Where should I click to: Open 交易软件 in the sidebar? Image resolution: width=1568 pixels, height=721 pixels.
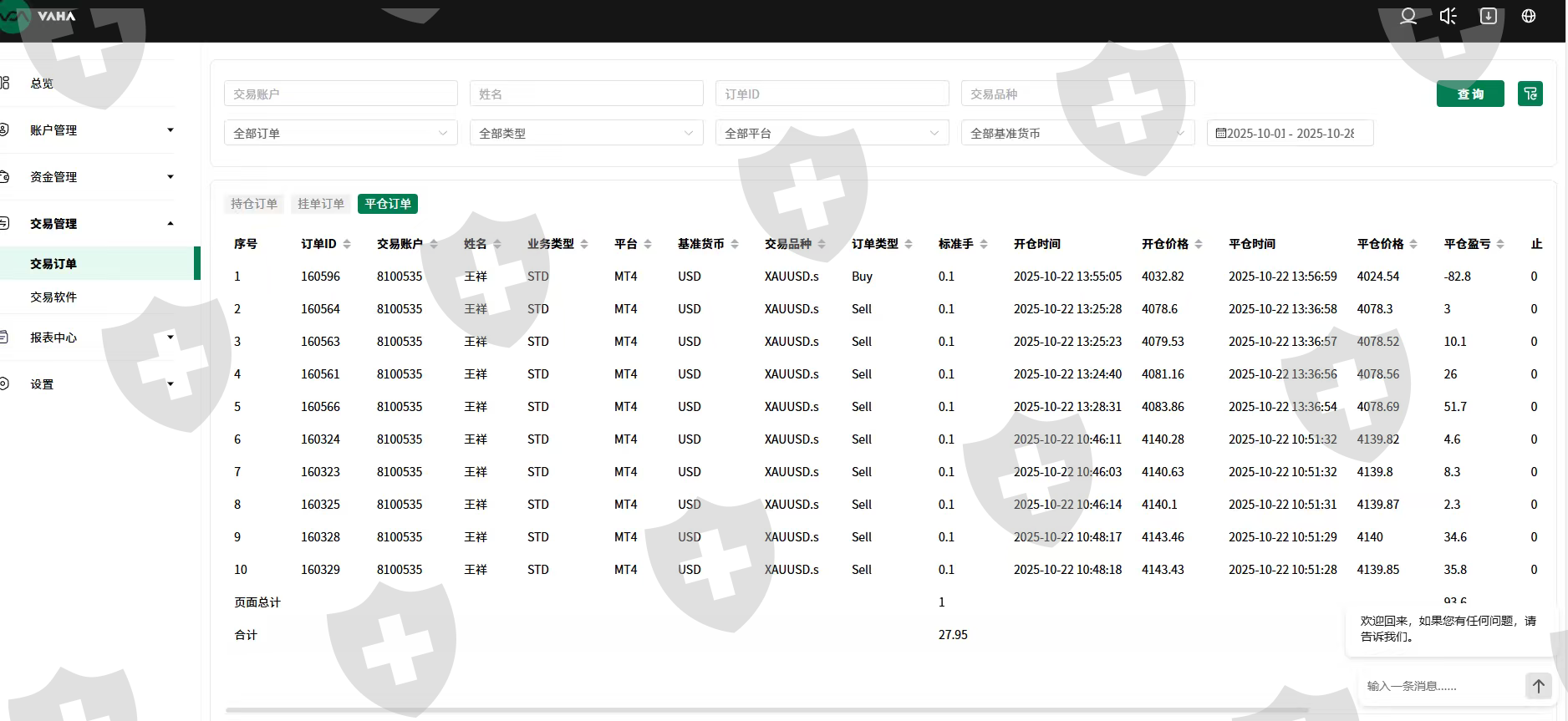pos(53,297)
